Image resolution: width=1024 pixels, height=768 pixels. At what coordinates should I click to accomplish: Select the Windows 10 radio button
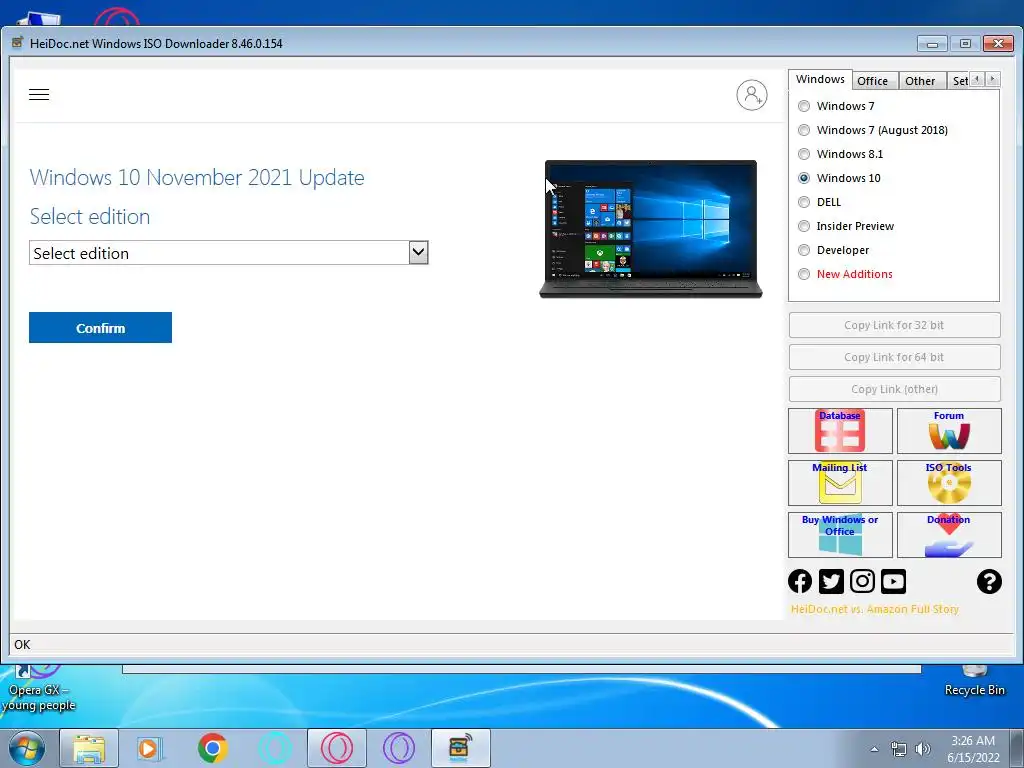pos(804,178)
